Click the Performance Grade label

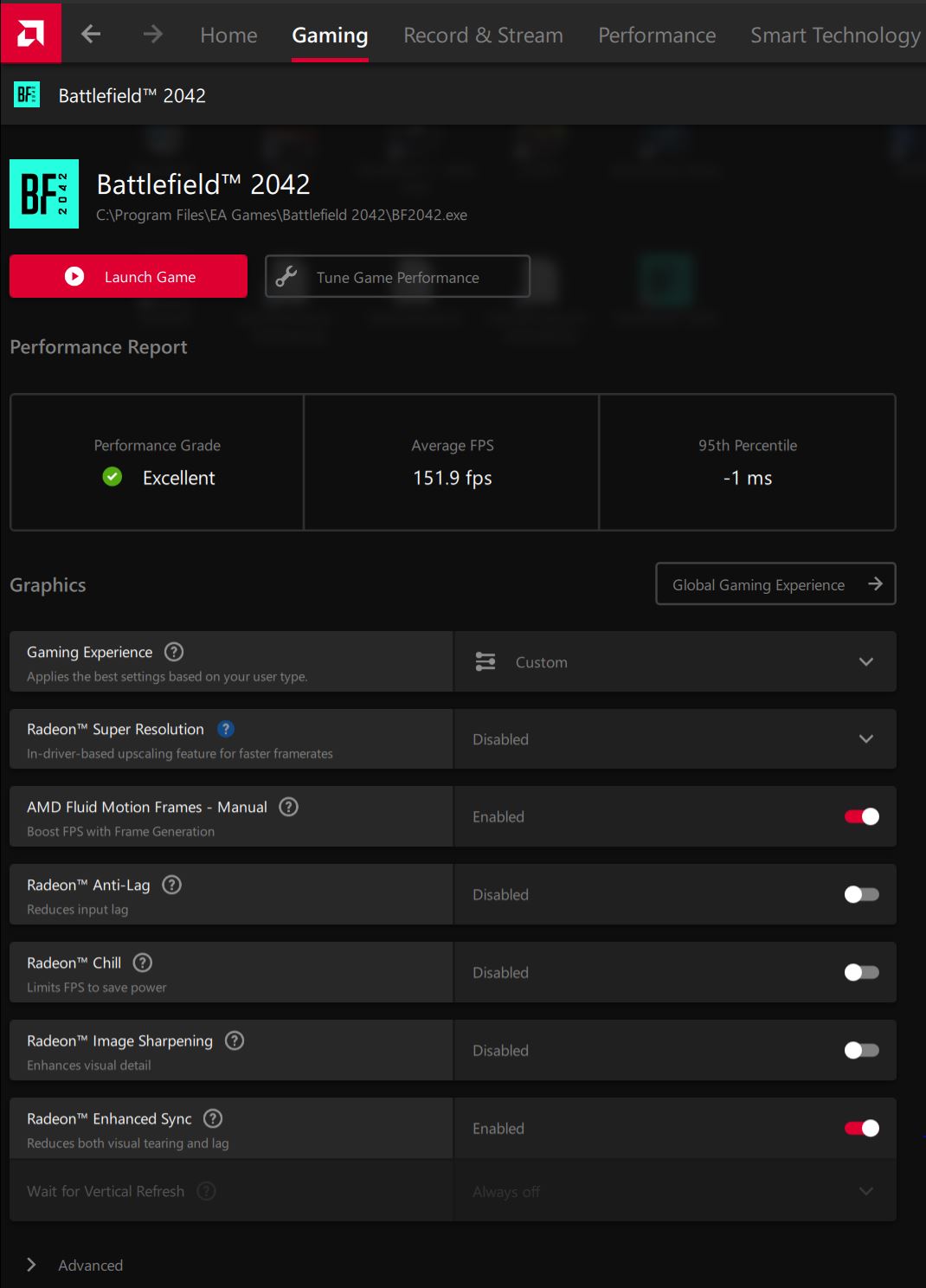[x=157, y=445]
